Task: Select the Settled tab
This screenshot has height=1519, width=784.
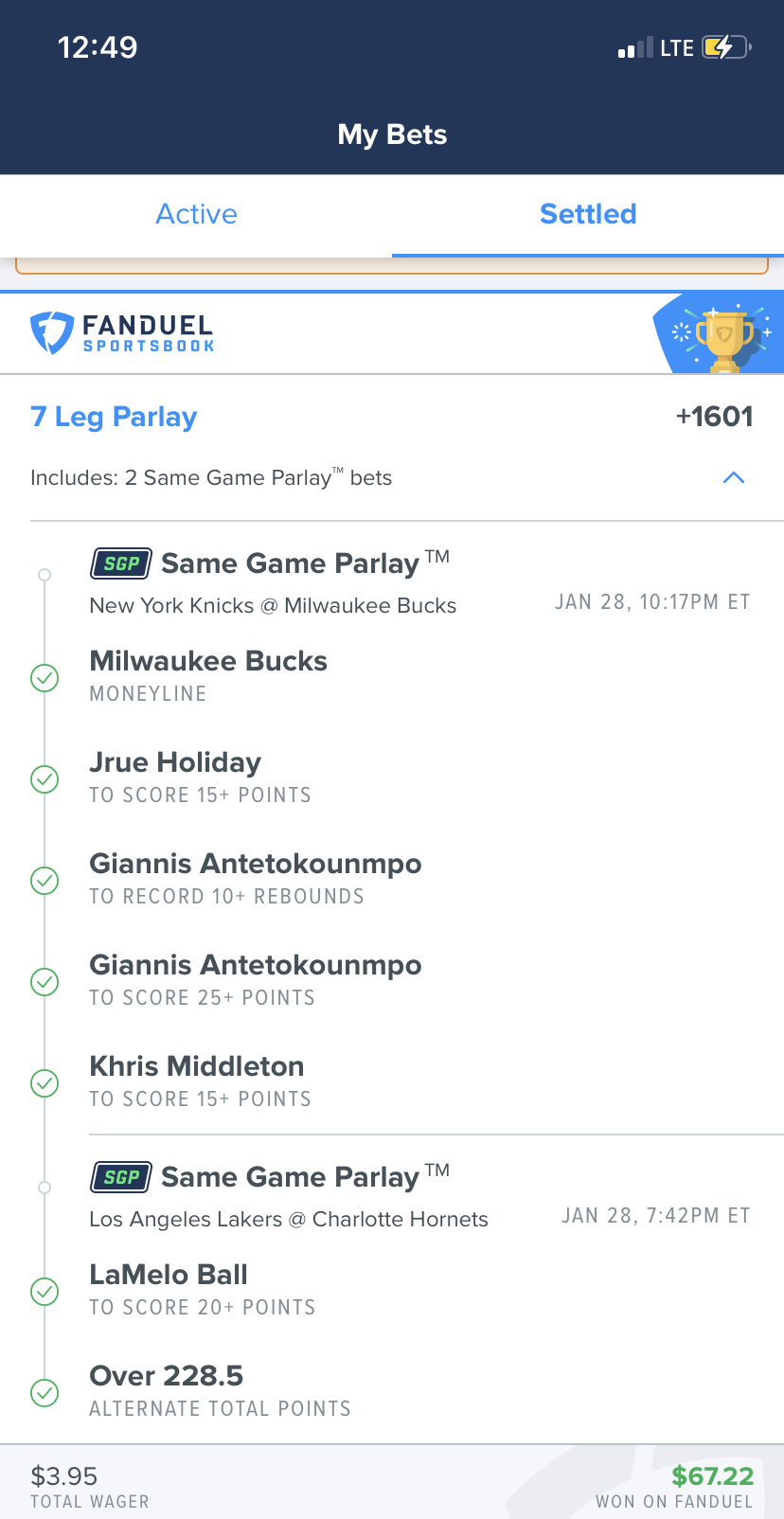Action: click(588, 214)
